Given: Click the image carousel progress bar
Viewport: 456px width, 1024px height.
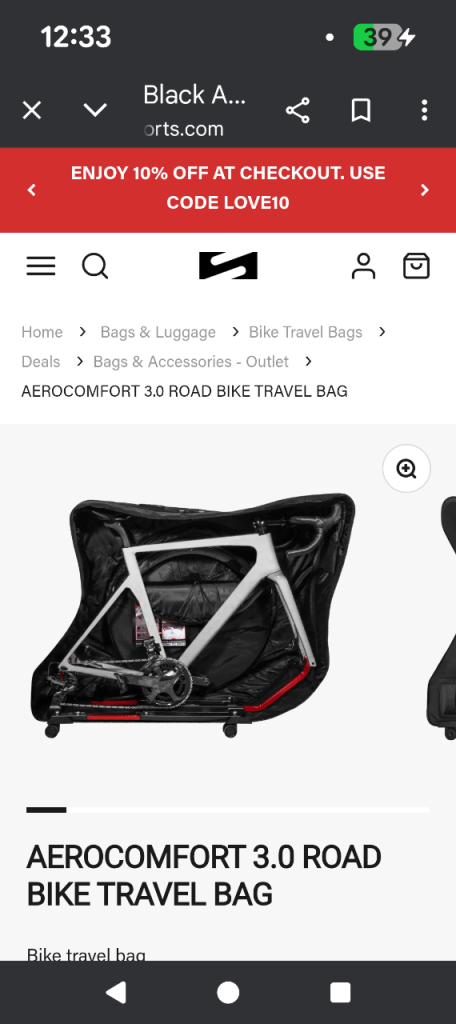Looking at the screenshot, I should click(x=228, y=810).
